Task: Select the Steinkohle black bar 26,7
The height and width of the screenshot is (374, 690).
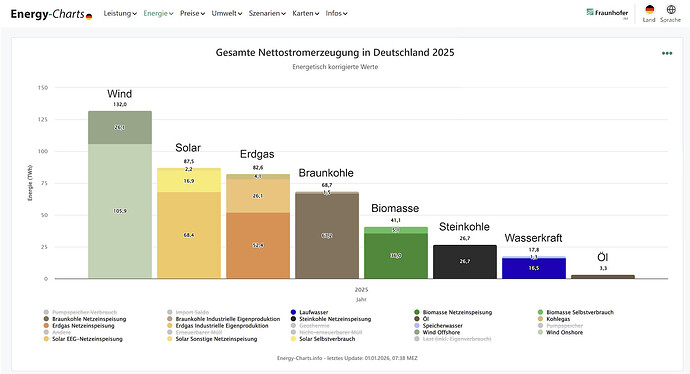Action: (465, 262)
